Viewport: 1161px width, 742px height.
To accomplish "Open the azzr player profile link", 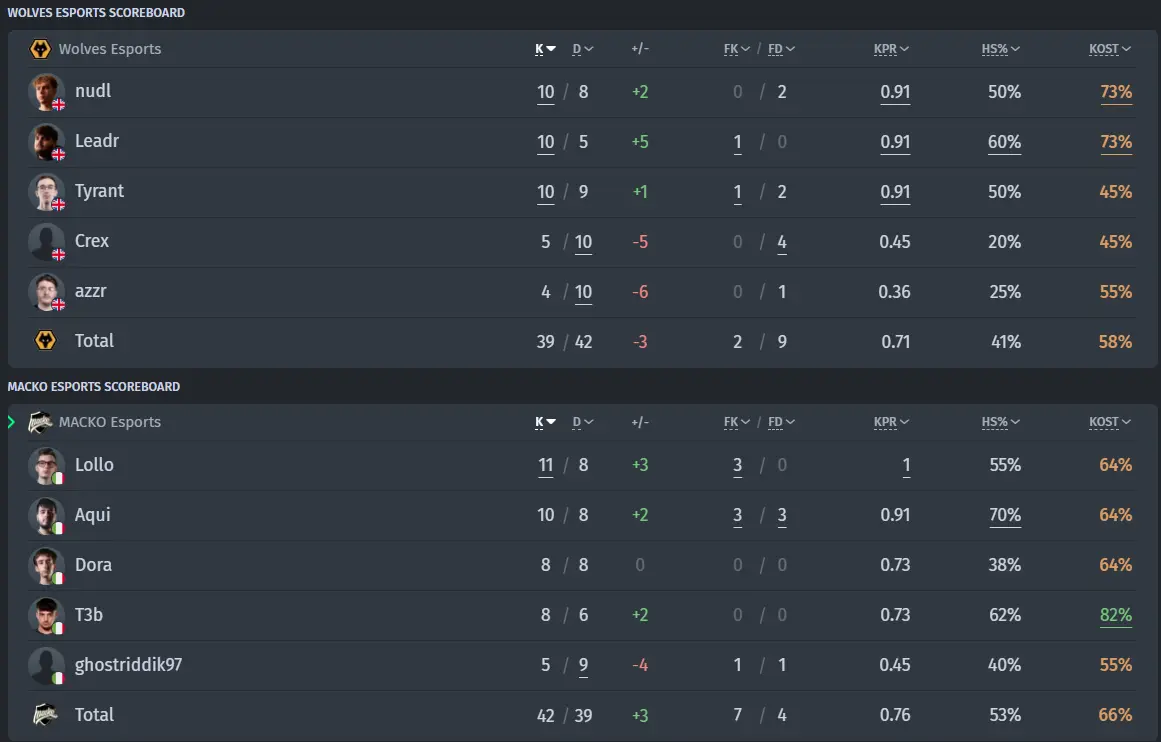I will click(x=90, y=291).
